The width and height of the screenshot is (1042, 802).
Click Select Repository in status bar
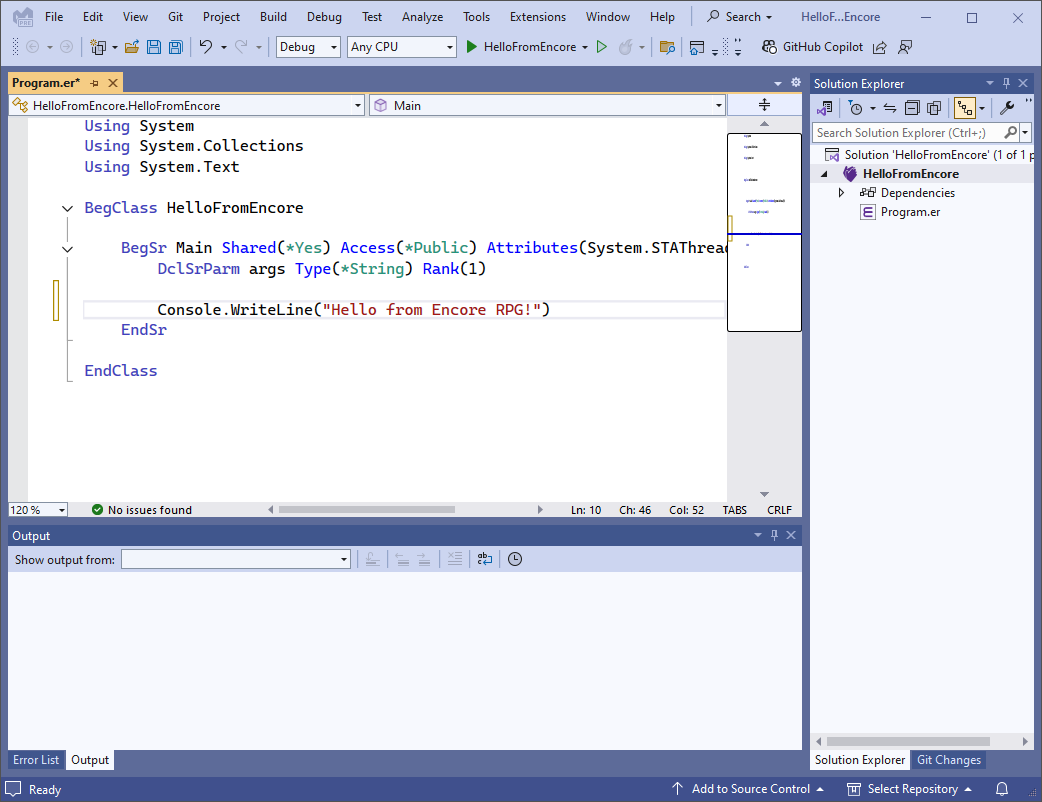pos(910,789)
